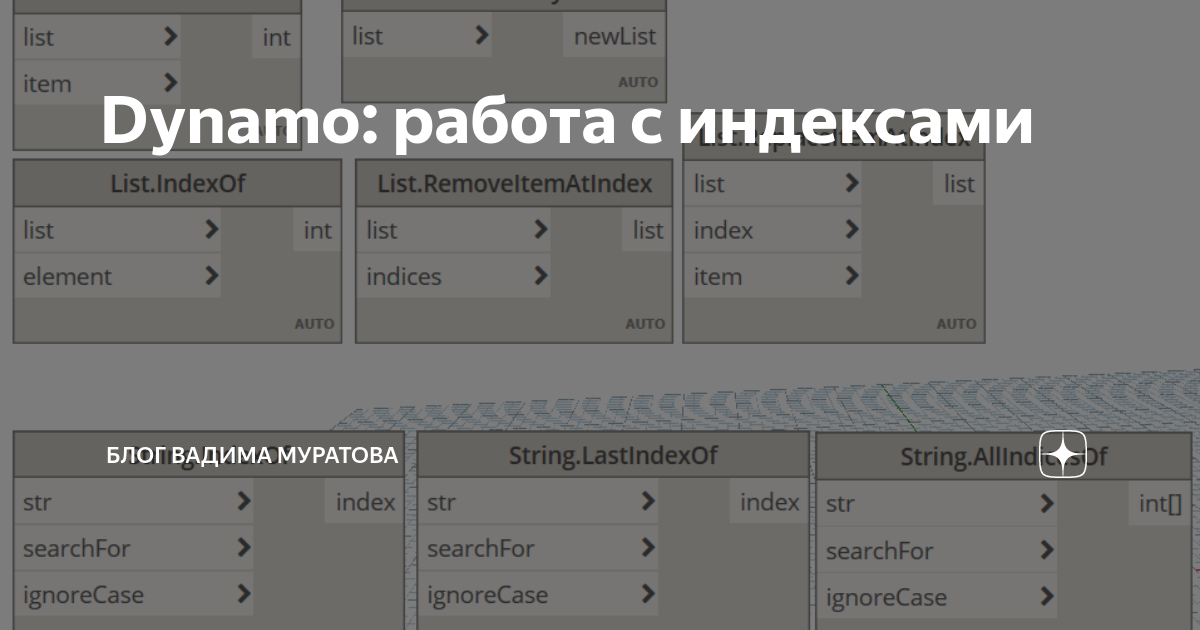Click the index input arrow on List.ReplaceItemAtIndex
This screenshot has width=1200, height=630.
coord(854,230)
